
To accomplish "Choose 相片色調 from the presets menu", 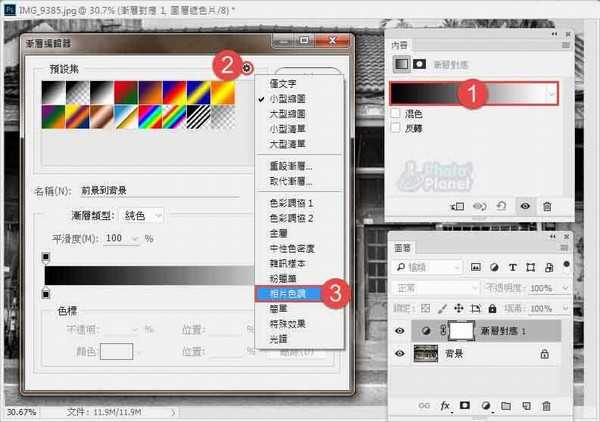I will [x=289, y=293].
